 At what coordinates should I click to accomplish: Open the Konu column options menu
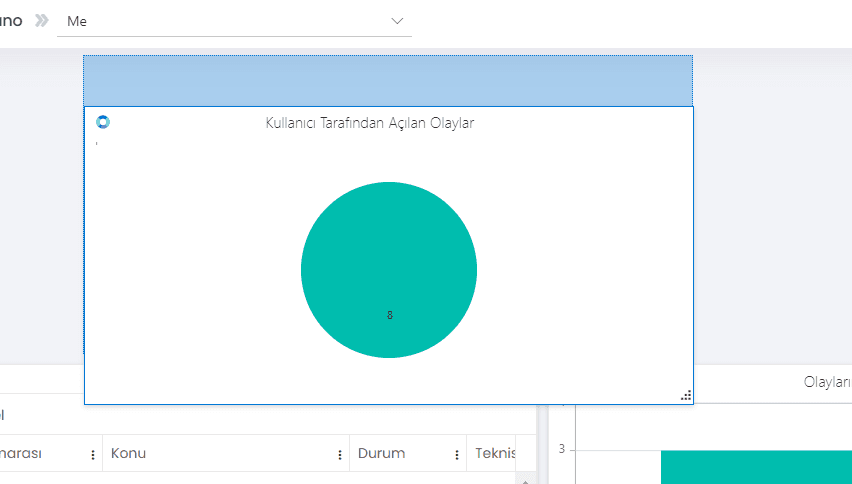[340, 455]
